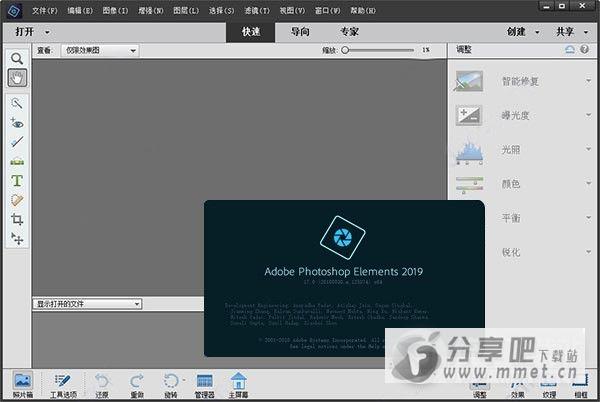600x402 pixels.
Task: Select the Crop tool
Action: [17, 219]
